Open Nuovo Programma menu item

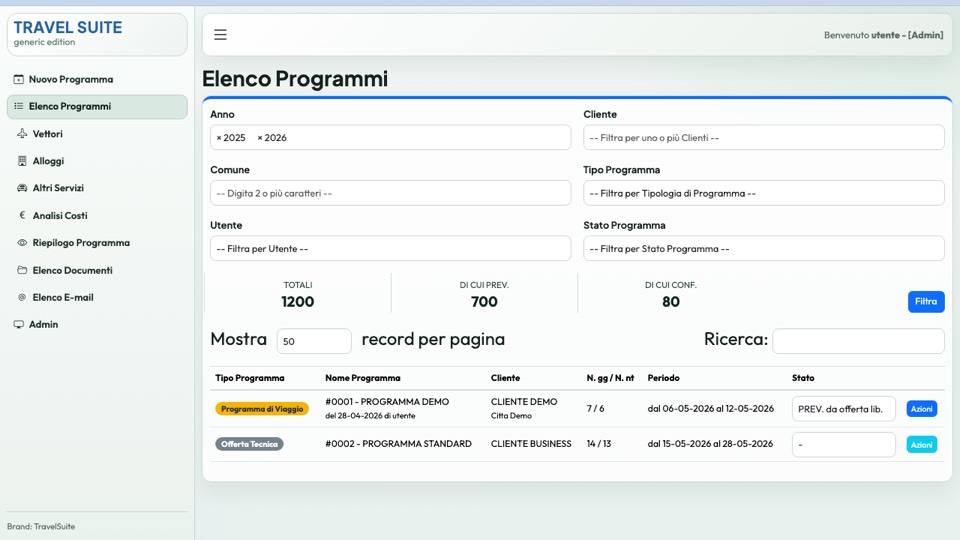pyautogui.click(x=97, y=80)
